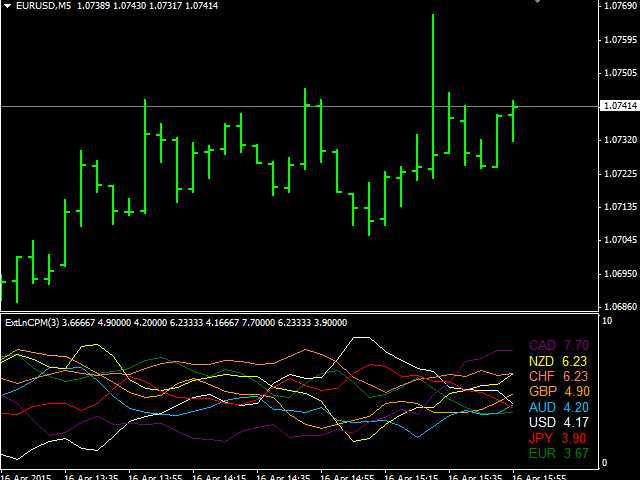Image resolution: width=640 pixels, height=480 pixels.
Task: Click the horizontal bid price line
Action: click(x=250, y=106)
